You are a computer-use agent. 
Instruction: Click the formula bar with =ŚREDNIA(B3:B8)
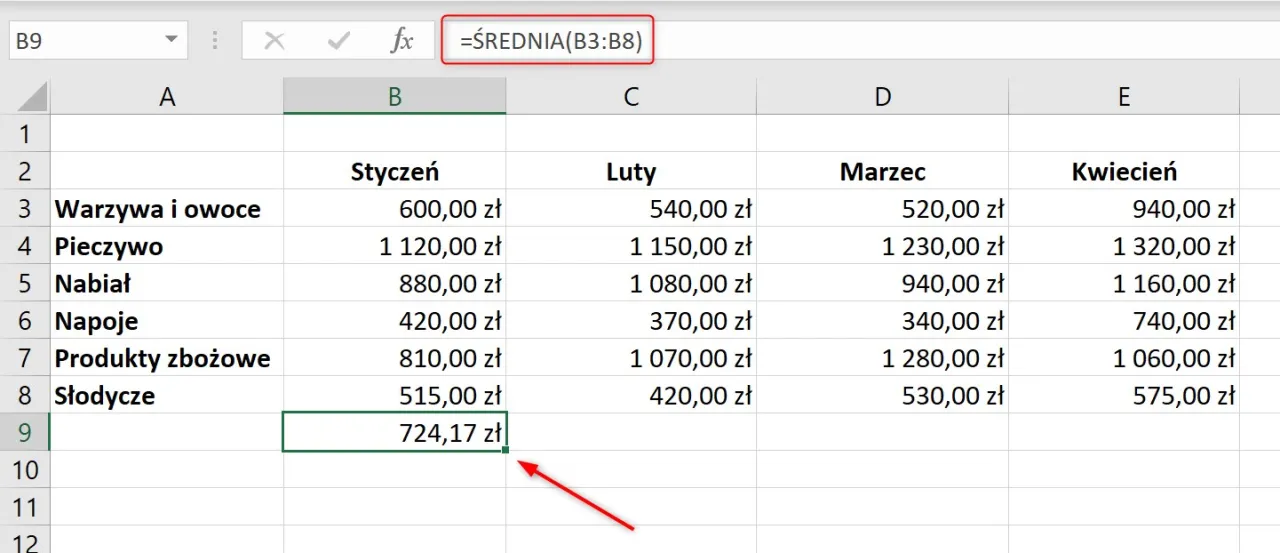548,41
